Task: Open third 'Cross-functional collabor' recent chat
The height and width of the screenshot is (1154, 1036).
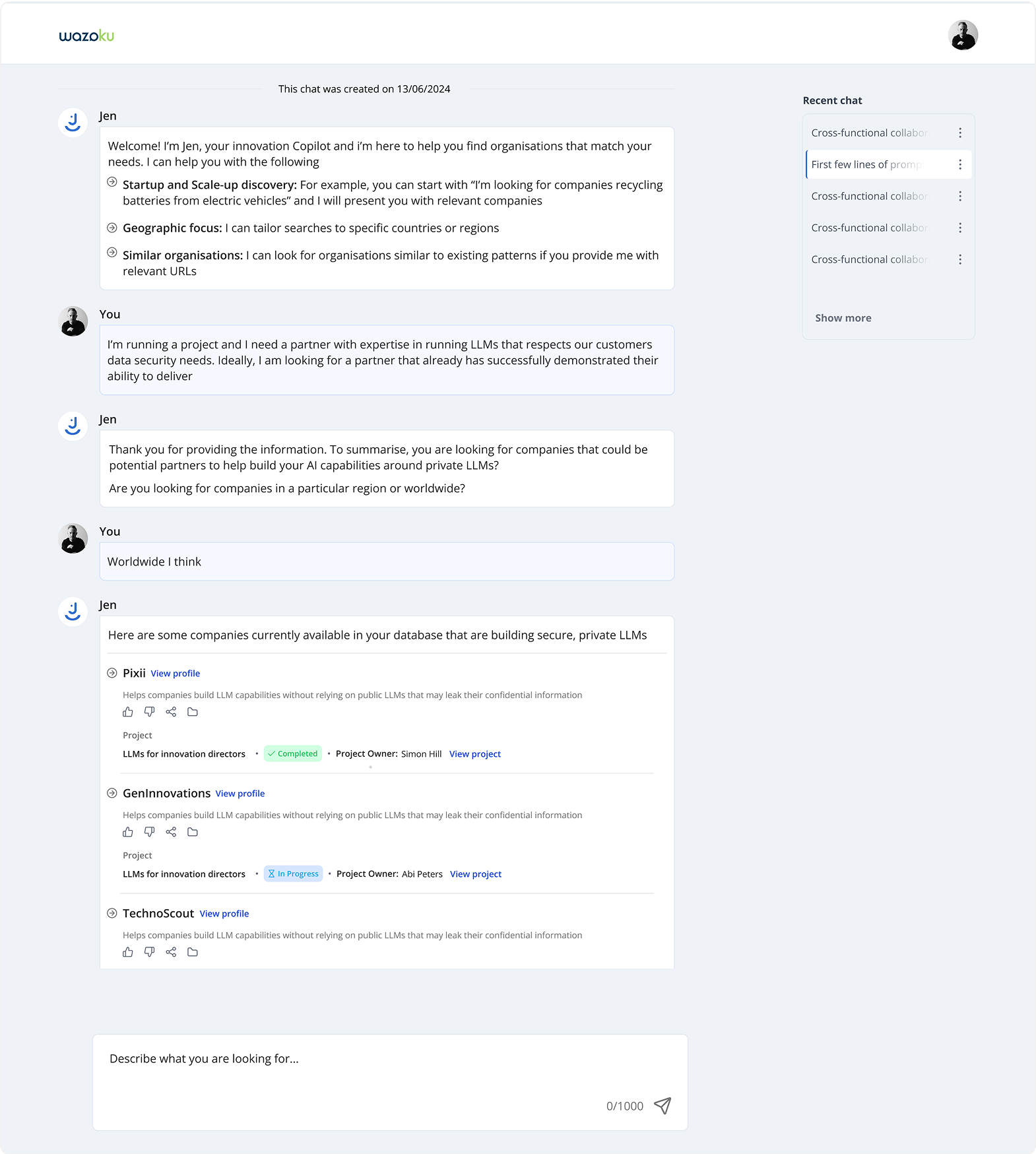Action: pyautogui.click(x=870, y=196)
